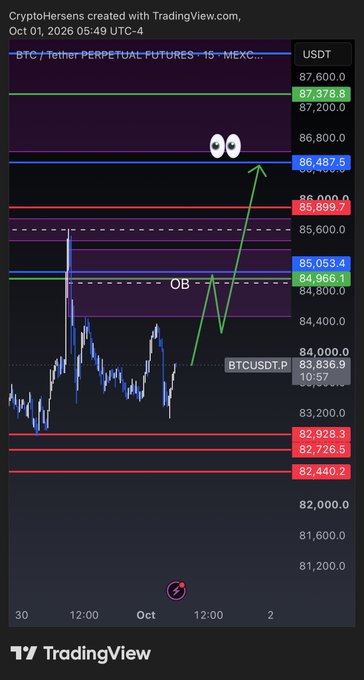The height and width of the screenshot is (680, 364).
Task: Click the 82,928.3 red price label
Action: click(x=321, y=434)
